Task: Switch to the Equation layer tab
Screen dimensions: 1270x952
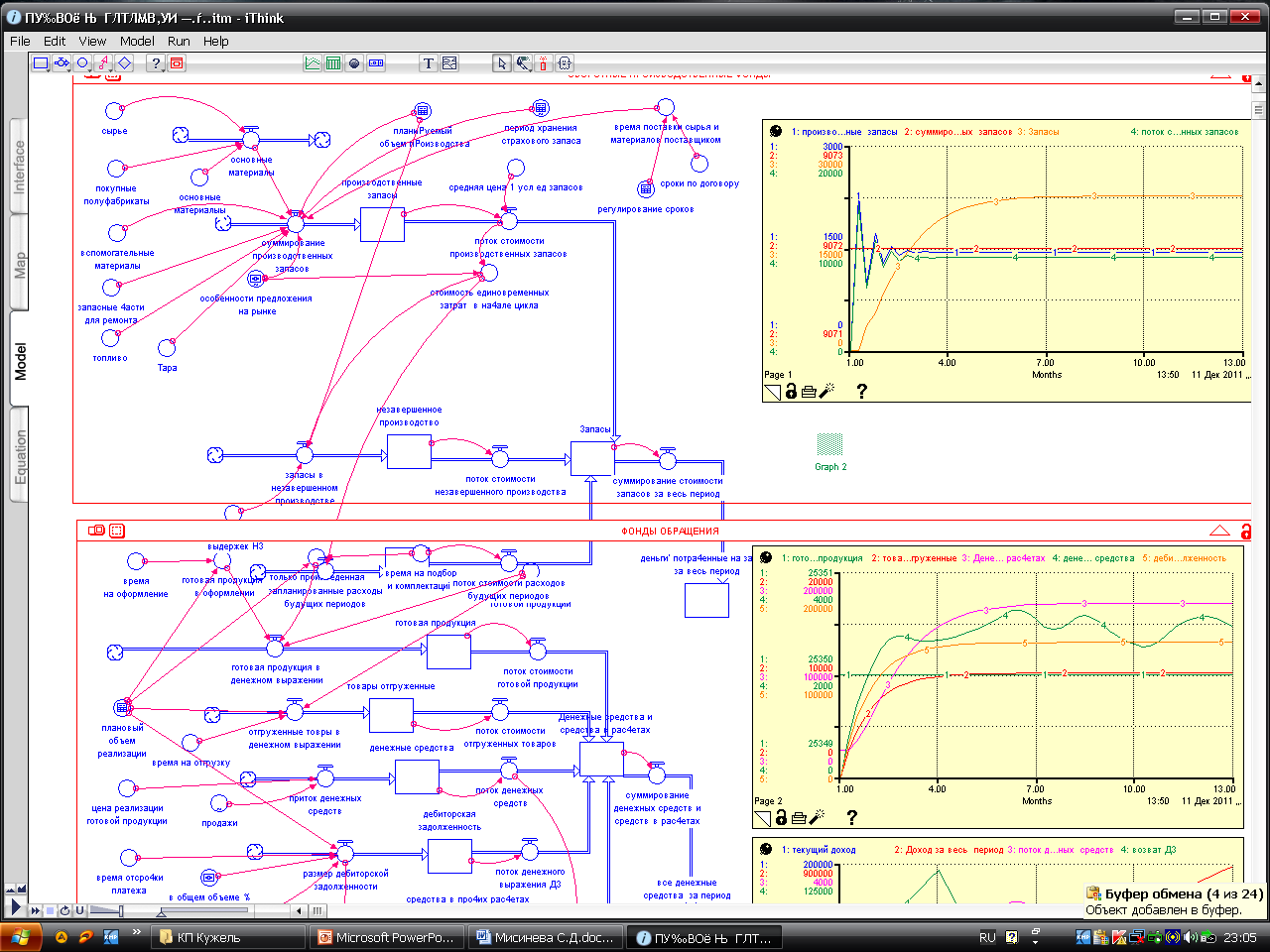Action: pos(19,456)
